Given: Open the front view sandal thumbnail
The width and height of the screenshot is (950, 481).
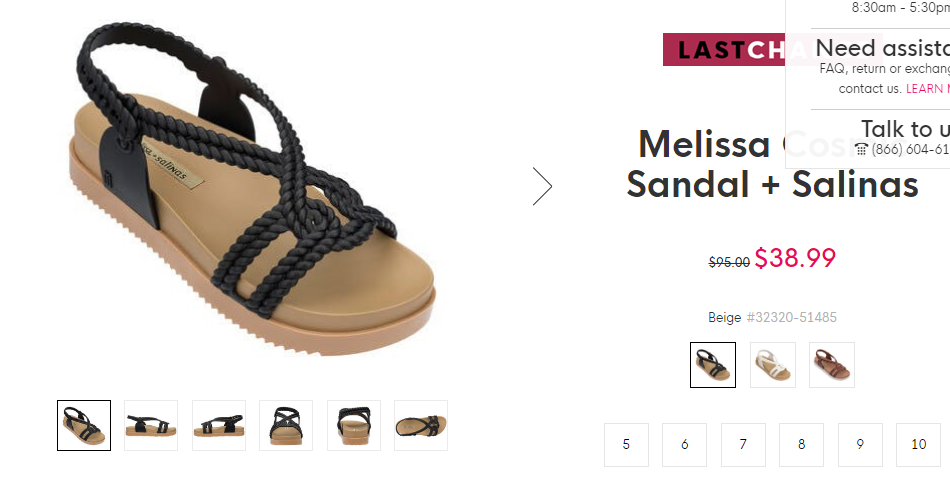Looking at the screenshot, I should (286, 425).
